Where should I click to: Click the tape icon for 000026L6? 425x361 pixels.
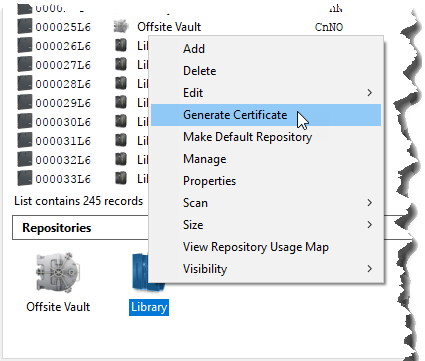tap(25, 45)
